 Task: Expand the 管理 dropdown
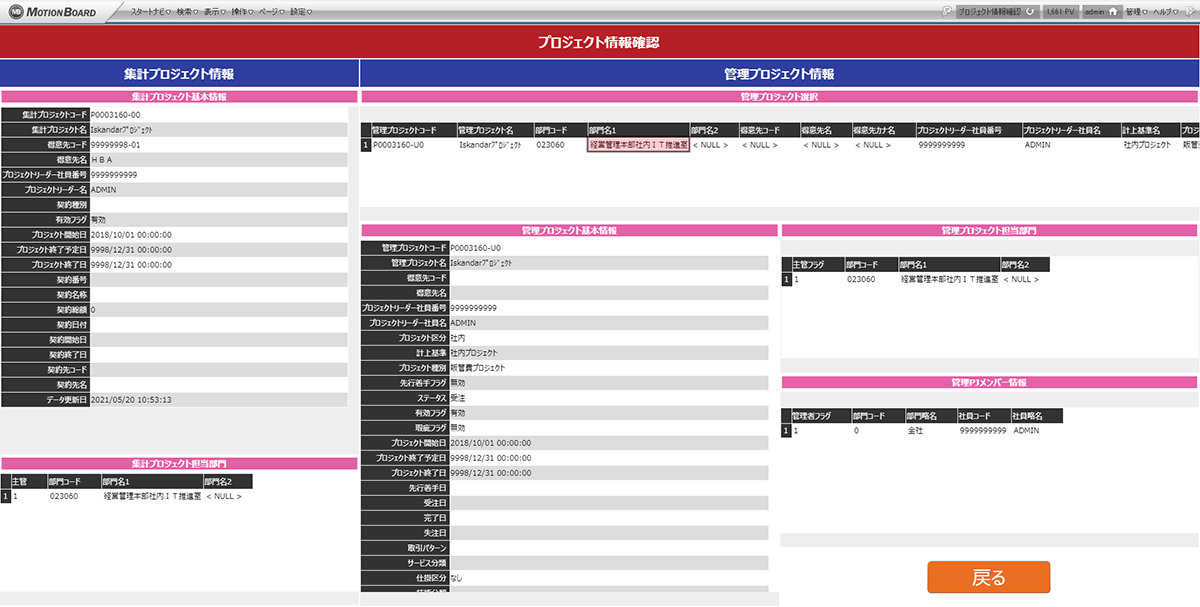[1136, 12]
